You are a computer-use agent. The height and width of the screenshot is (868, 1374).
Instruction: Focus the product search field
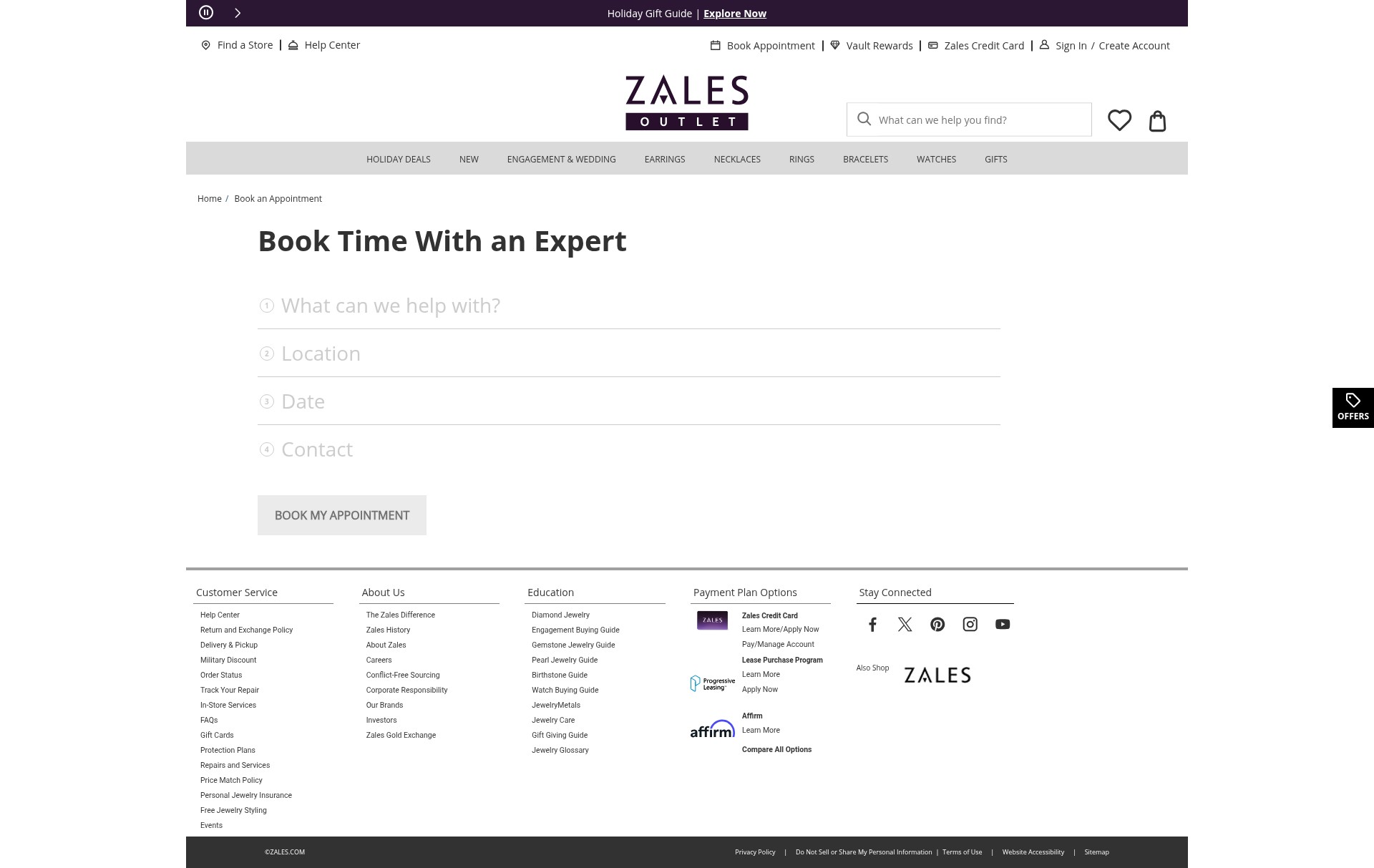pos(969,120)
